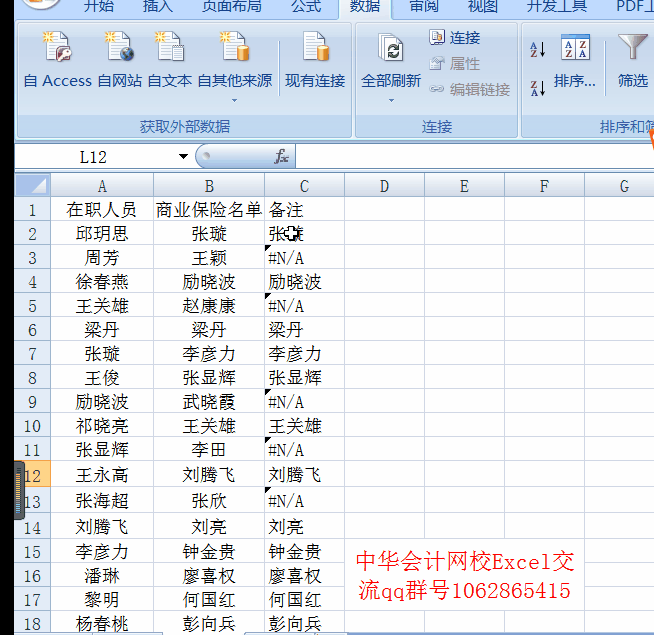The image size is (654, 635).
Task: Sort ascending A to Z icon
Action: (538, 49)
